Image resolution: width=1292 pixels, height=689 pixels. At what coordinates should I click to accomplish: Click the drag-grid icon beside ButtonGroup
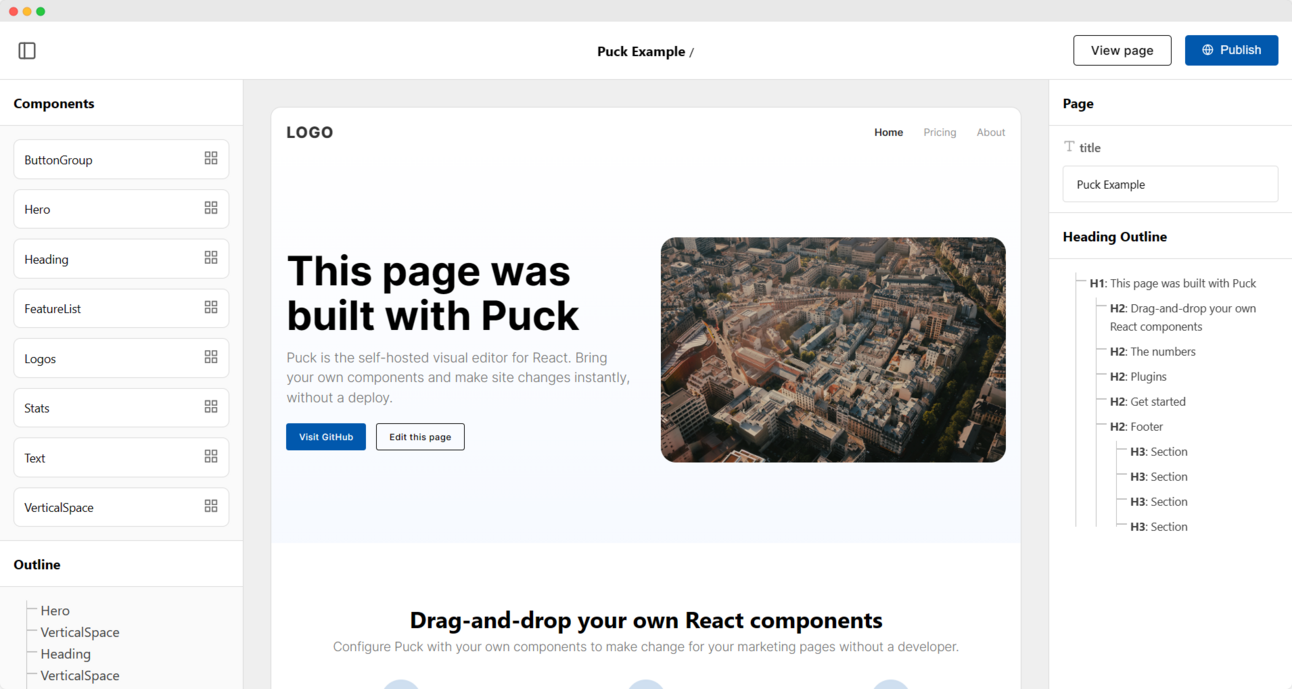click(210, 157)
